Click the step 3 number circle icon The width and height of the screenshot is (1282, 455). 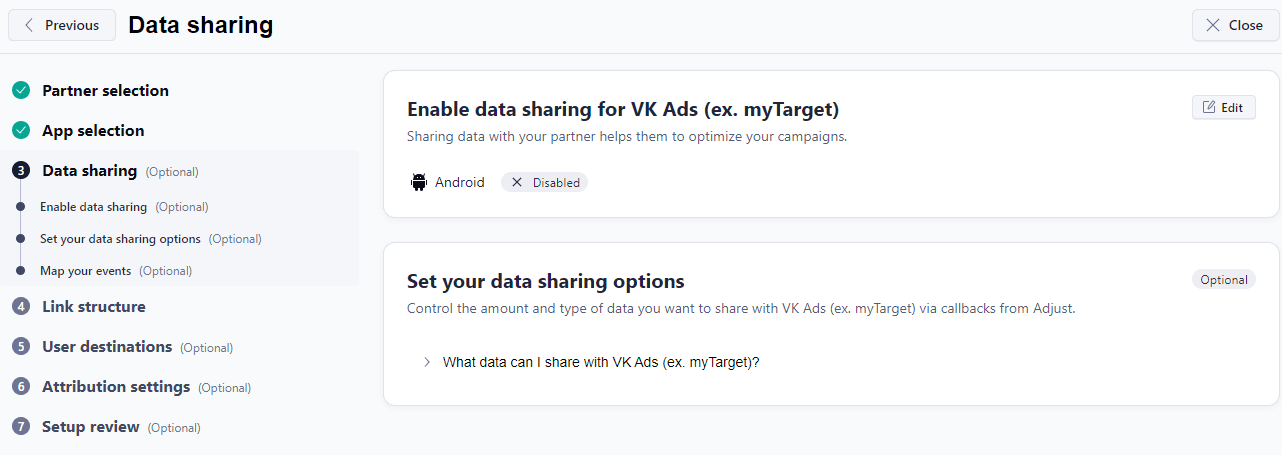tap(21, 171)
